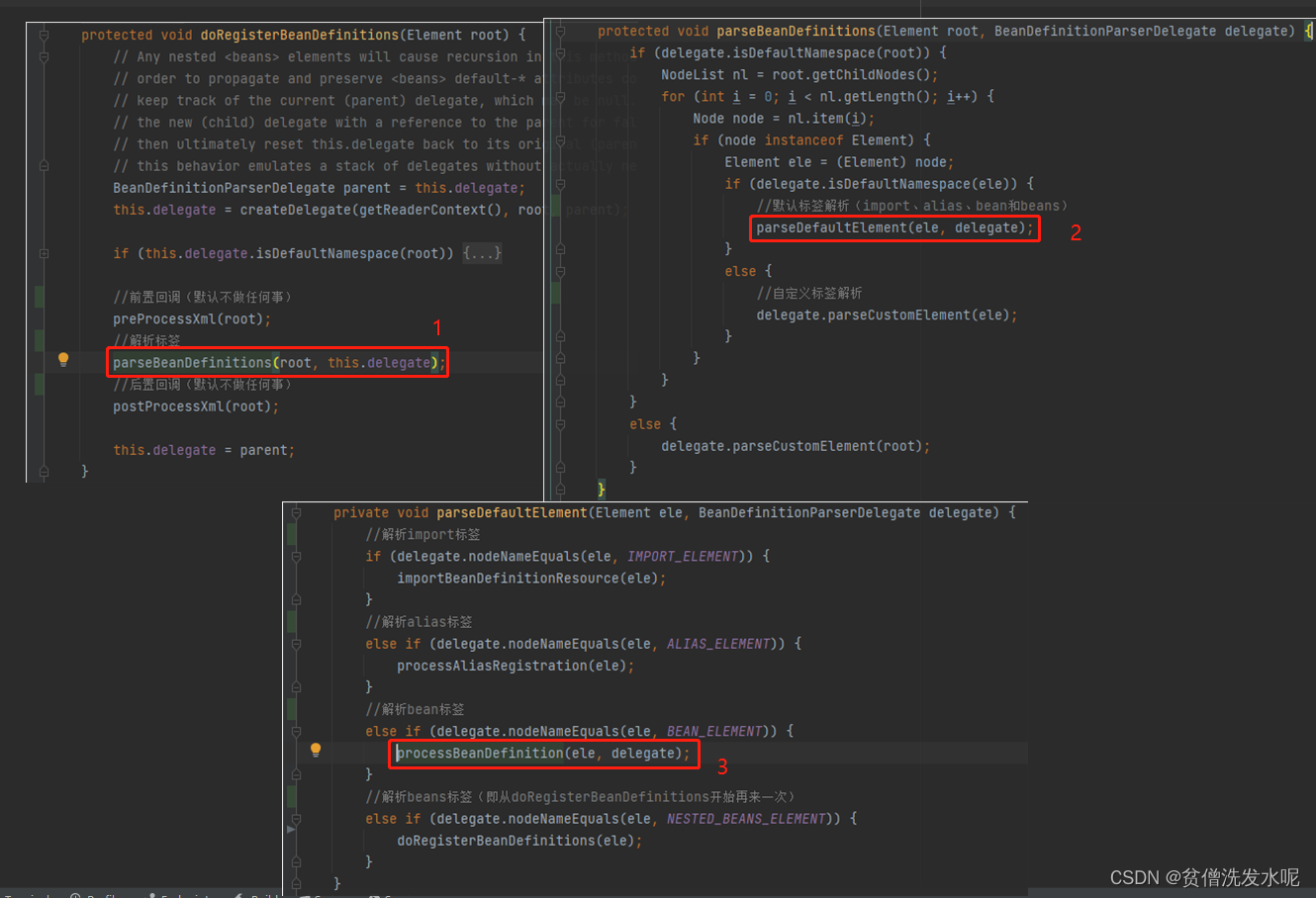
Task: Click the lightbulb beside parseBeanDefinitions(root, this.delegate)
Action: (63, 360)
